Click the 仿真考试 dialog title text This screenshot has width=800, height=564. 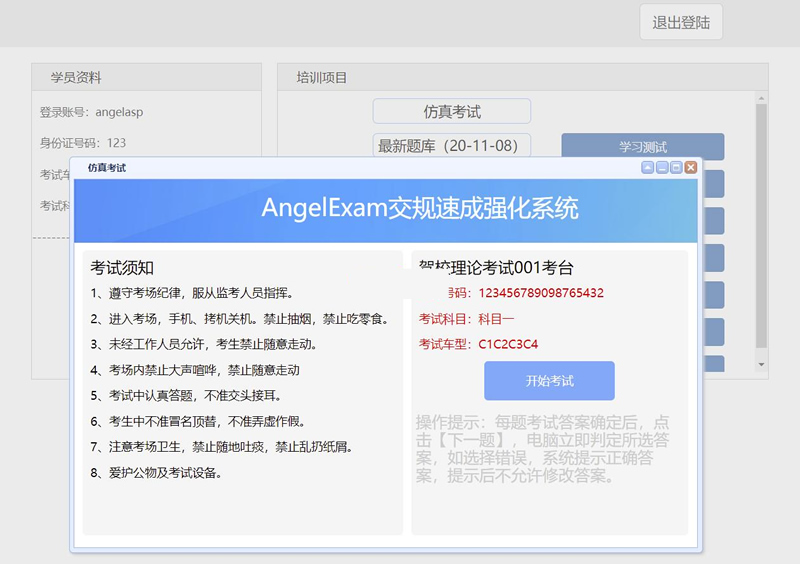pyautogui.click(x=107, y=168)
